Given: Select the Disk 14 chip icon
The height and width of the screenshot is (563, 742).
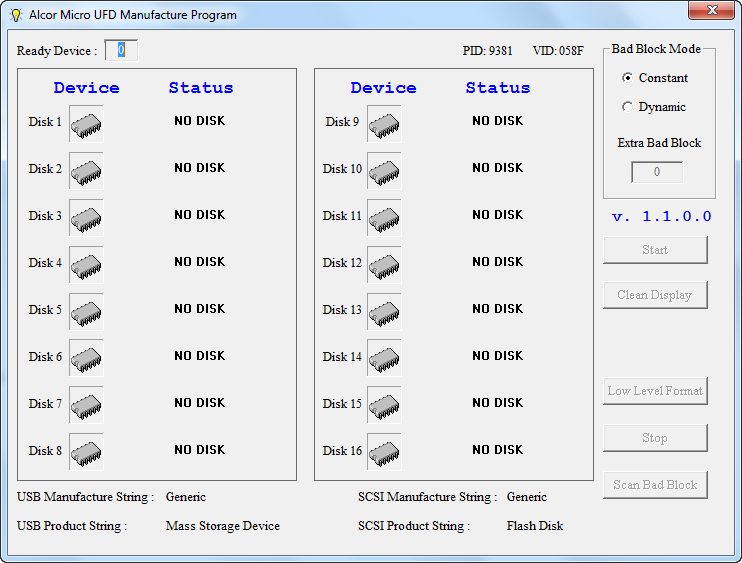Looking at the screenshot, I should coord(384,358).
